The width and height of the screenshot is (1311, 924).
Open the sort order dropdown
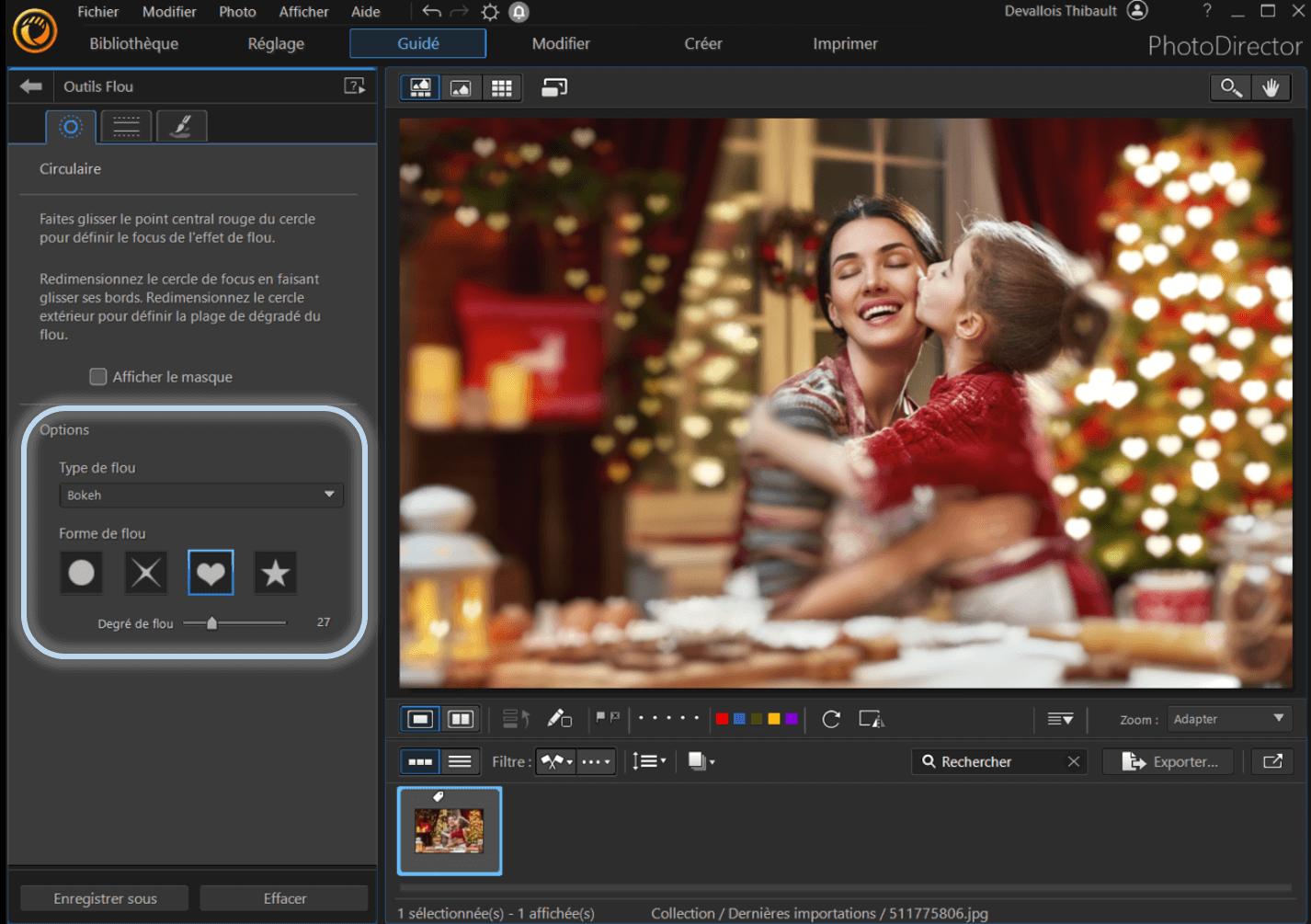click(649, 761)
